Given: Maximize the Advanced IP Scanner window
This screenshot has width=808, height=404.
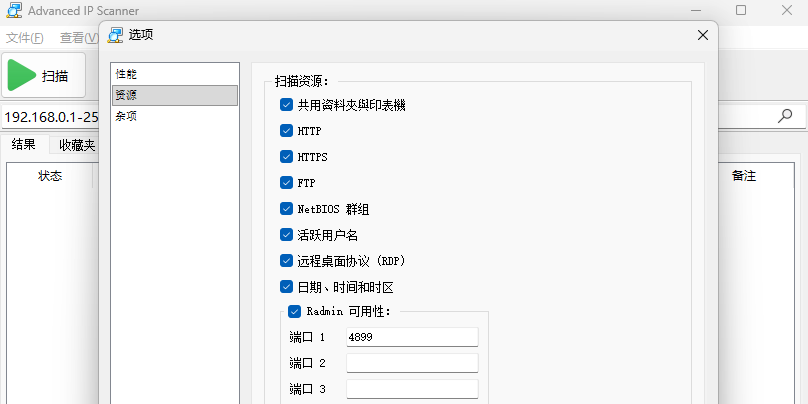Looking at the screenshot, I should tap(740, 10).
